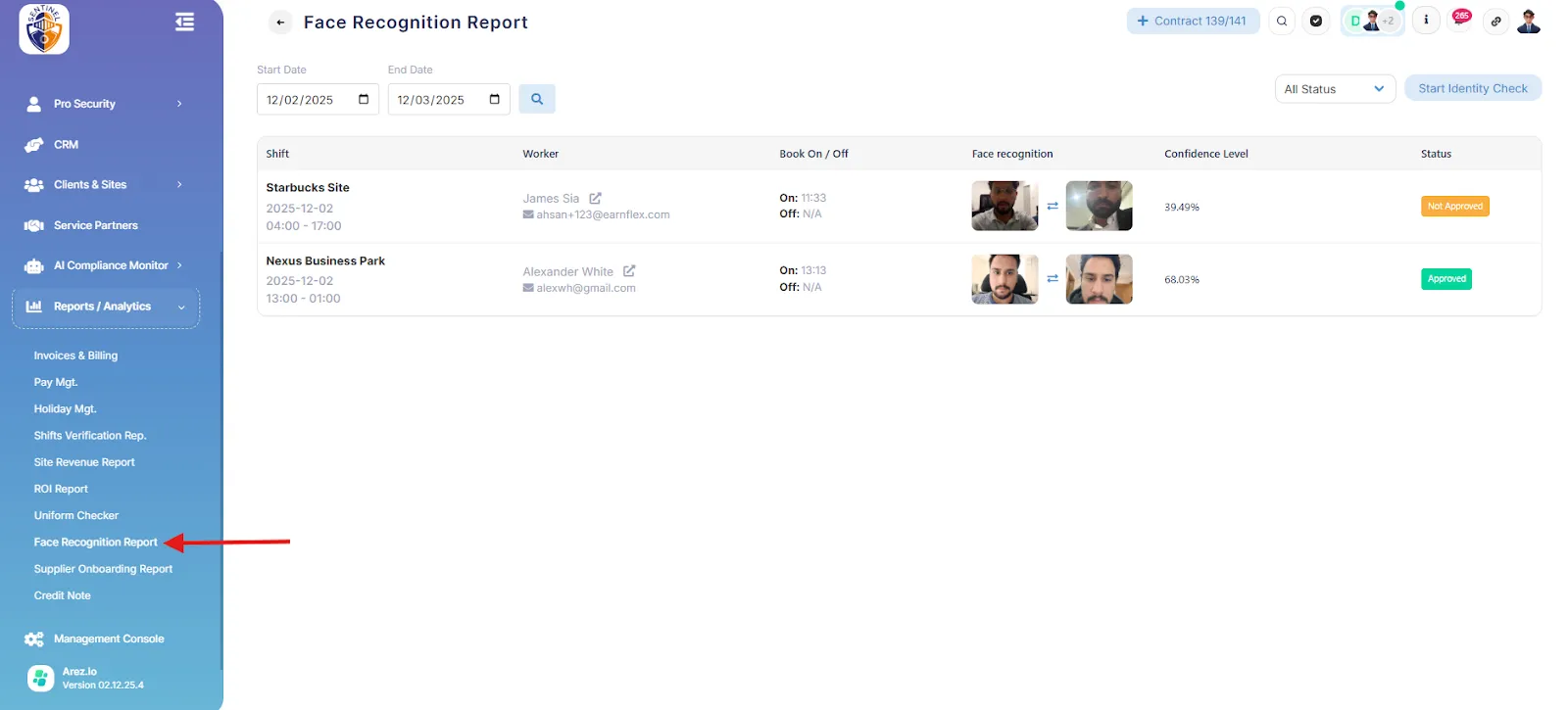Go to Invoices & Billing
Screen dimensions: 1568x710
click(x=75, y=355)
